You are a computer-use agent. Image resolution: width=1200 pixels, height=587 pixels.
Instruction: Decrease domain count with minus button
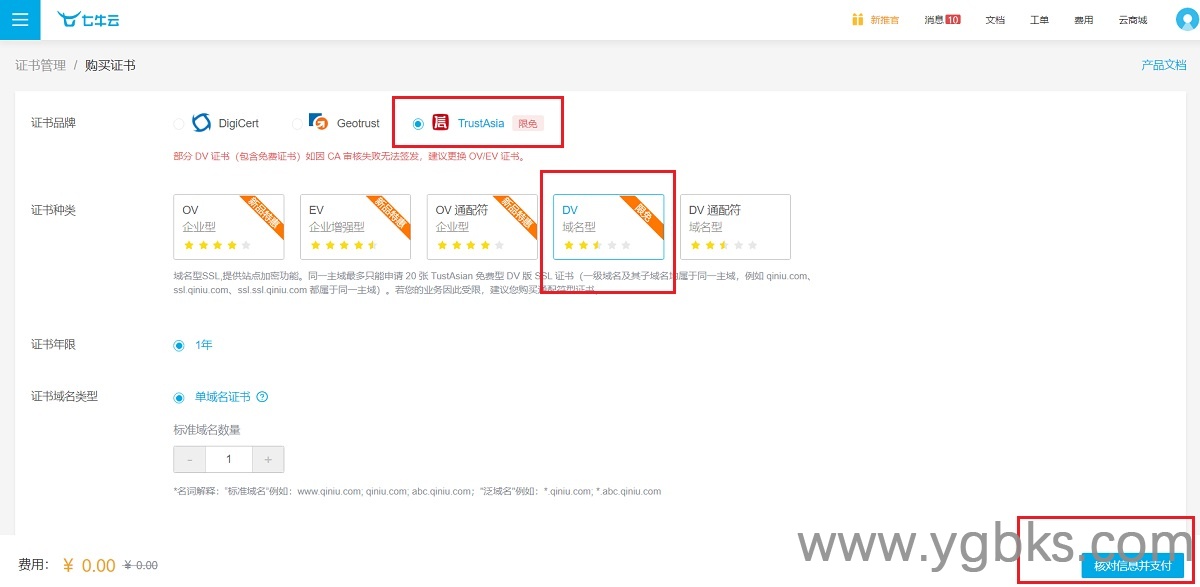[189, 459]
